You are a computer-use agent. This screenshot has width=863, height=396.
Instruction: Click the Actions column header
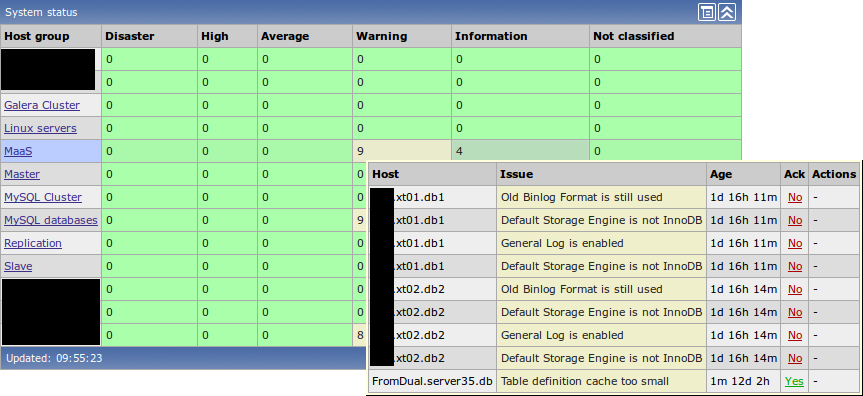coord(834,175)
